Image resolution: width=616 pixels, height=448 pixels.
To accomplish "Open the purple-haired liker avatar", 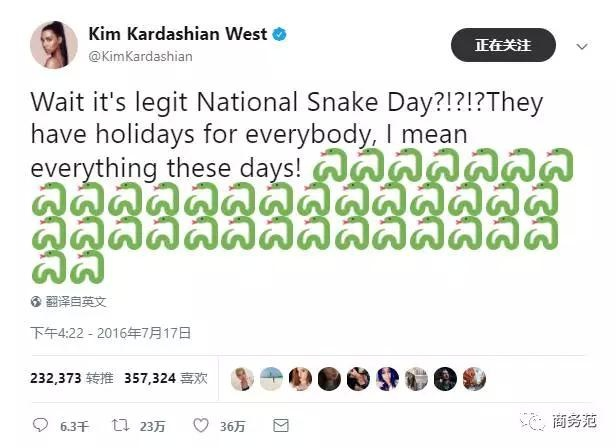I will [387, 379].
